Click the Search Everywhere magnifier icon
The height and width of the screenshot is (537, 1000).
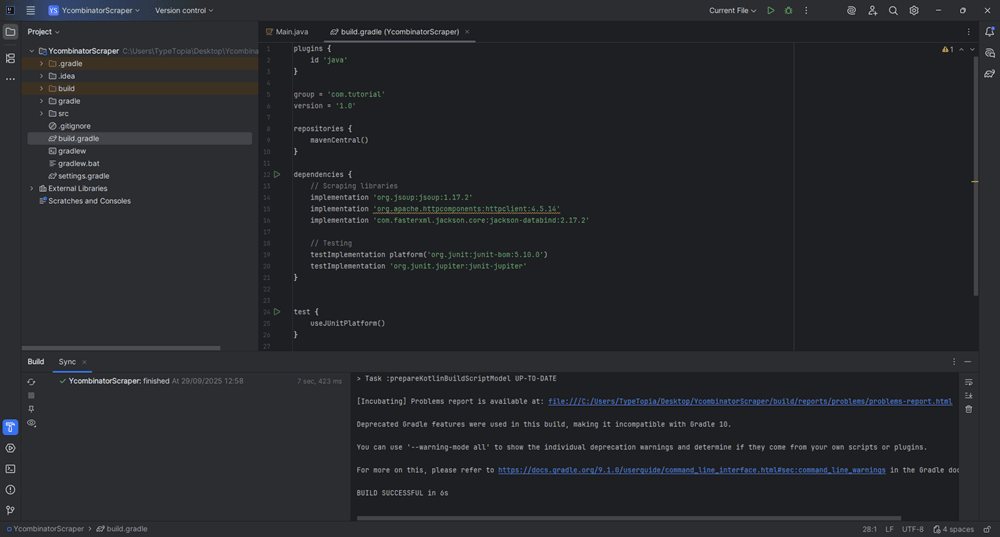pos(893,11)
